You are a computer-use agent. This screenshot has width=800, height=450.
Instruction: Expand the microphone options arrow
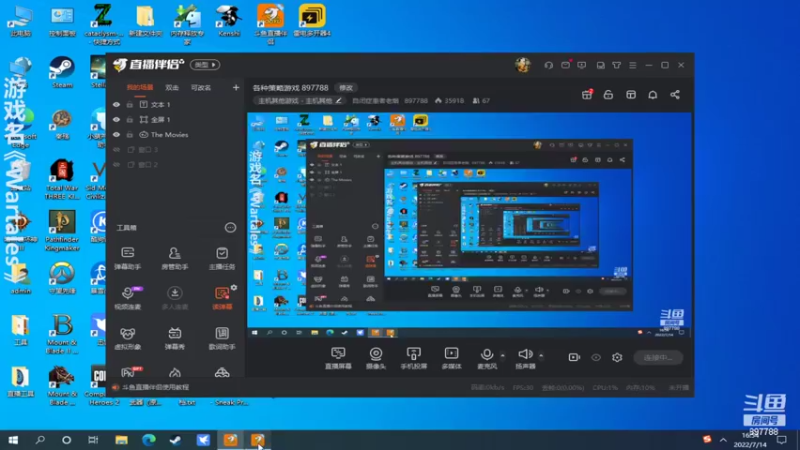(x=503, y=356)
